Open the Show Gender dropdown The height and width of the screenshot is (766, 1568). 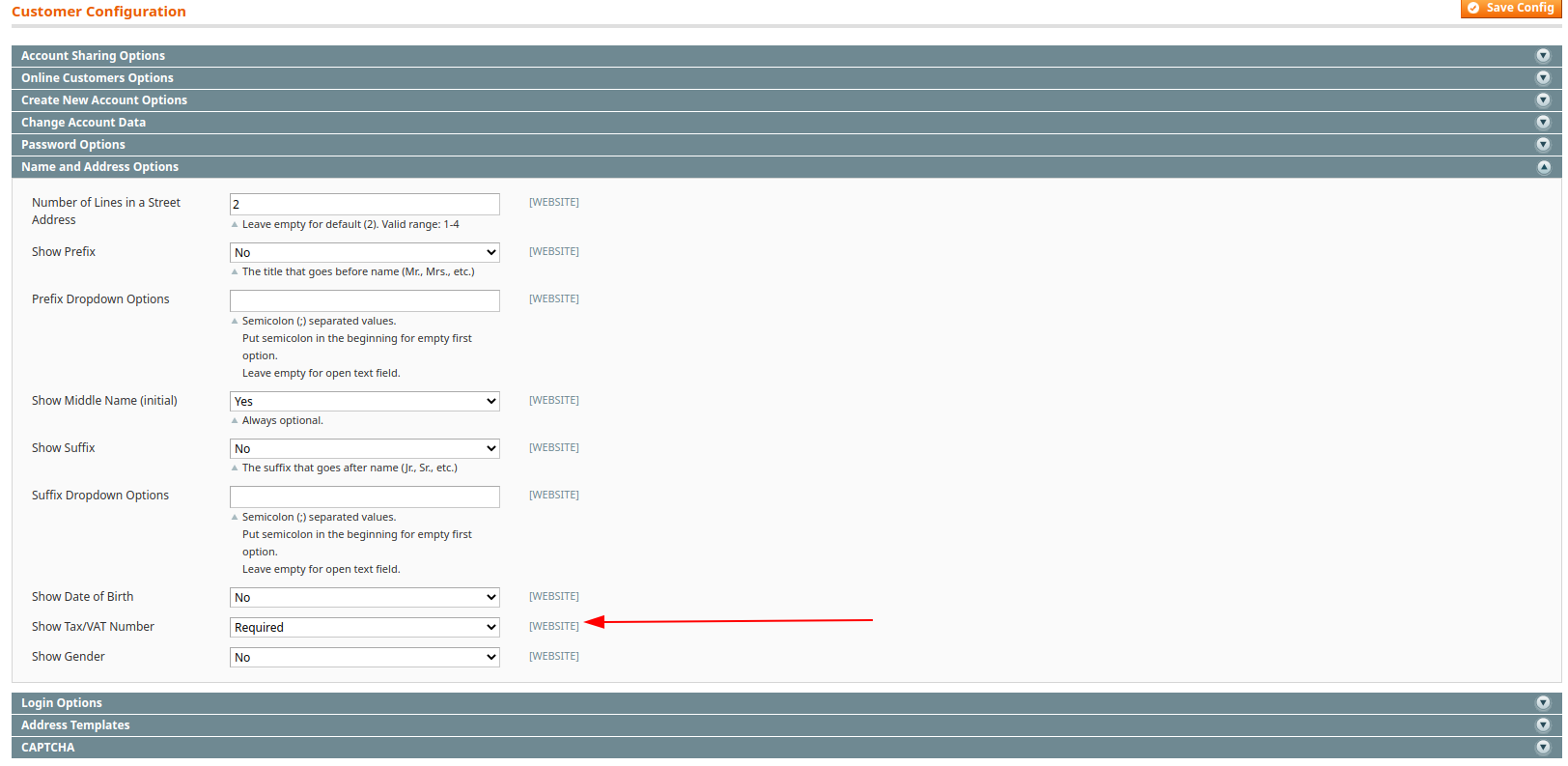tap(365, 657)
